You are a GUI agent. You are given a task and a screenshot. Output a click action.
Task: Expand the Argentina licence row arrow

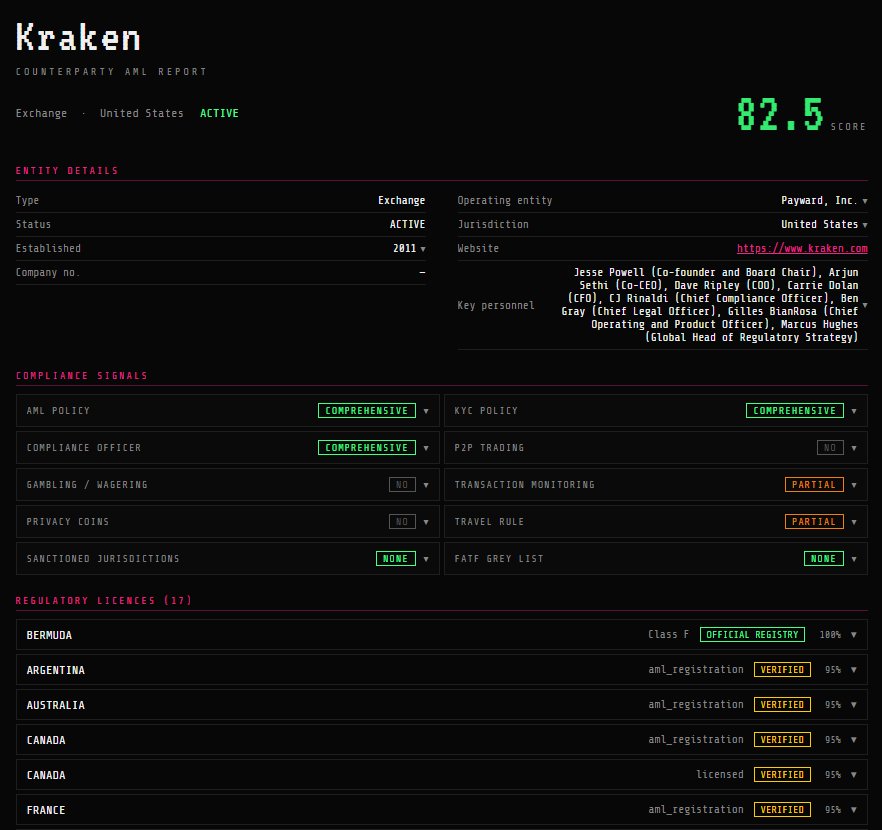(854, 670)
